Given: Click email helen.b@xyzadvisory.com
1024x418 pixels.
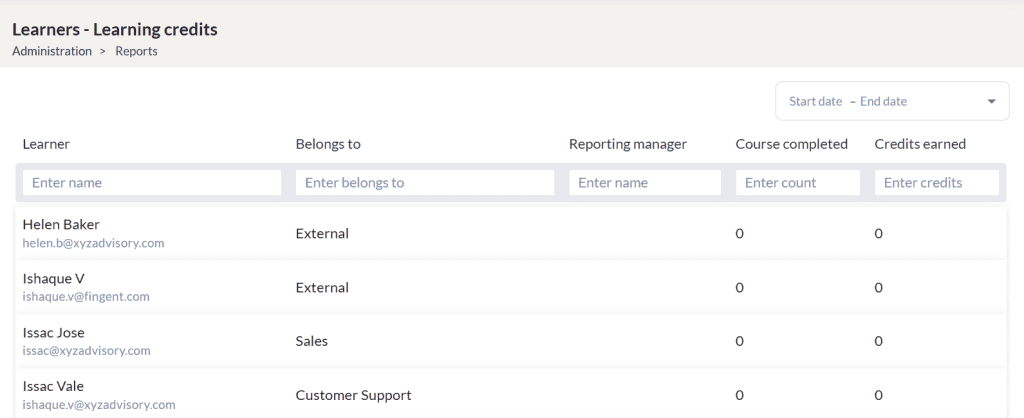Looking at the screenshot, I should (x=93, y=243).
